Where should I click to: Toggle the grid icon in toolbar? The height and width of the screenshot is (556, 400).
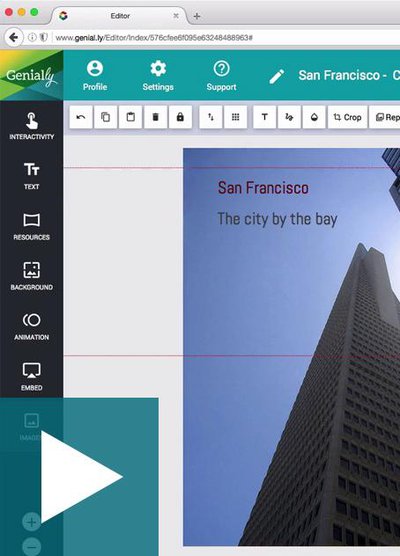click(x=236, y=117)
